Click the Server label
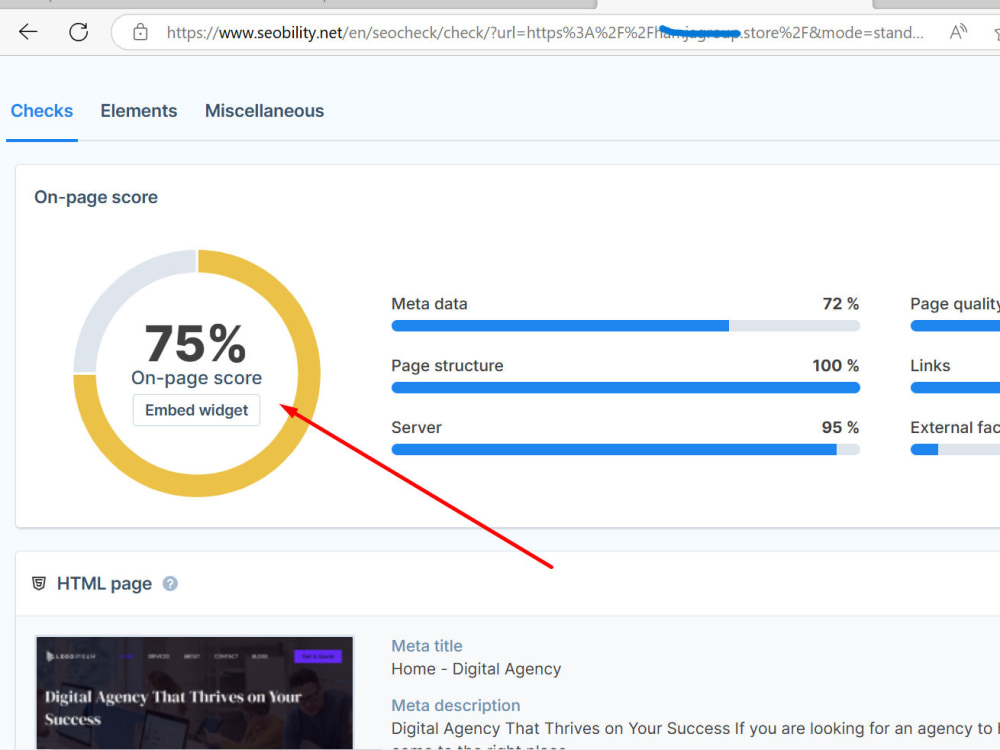 click(416, 427)
